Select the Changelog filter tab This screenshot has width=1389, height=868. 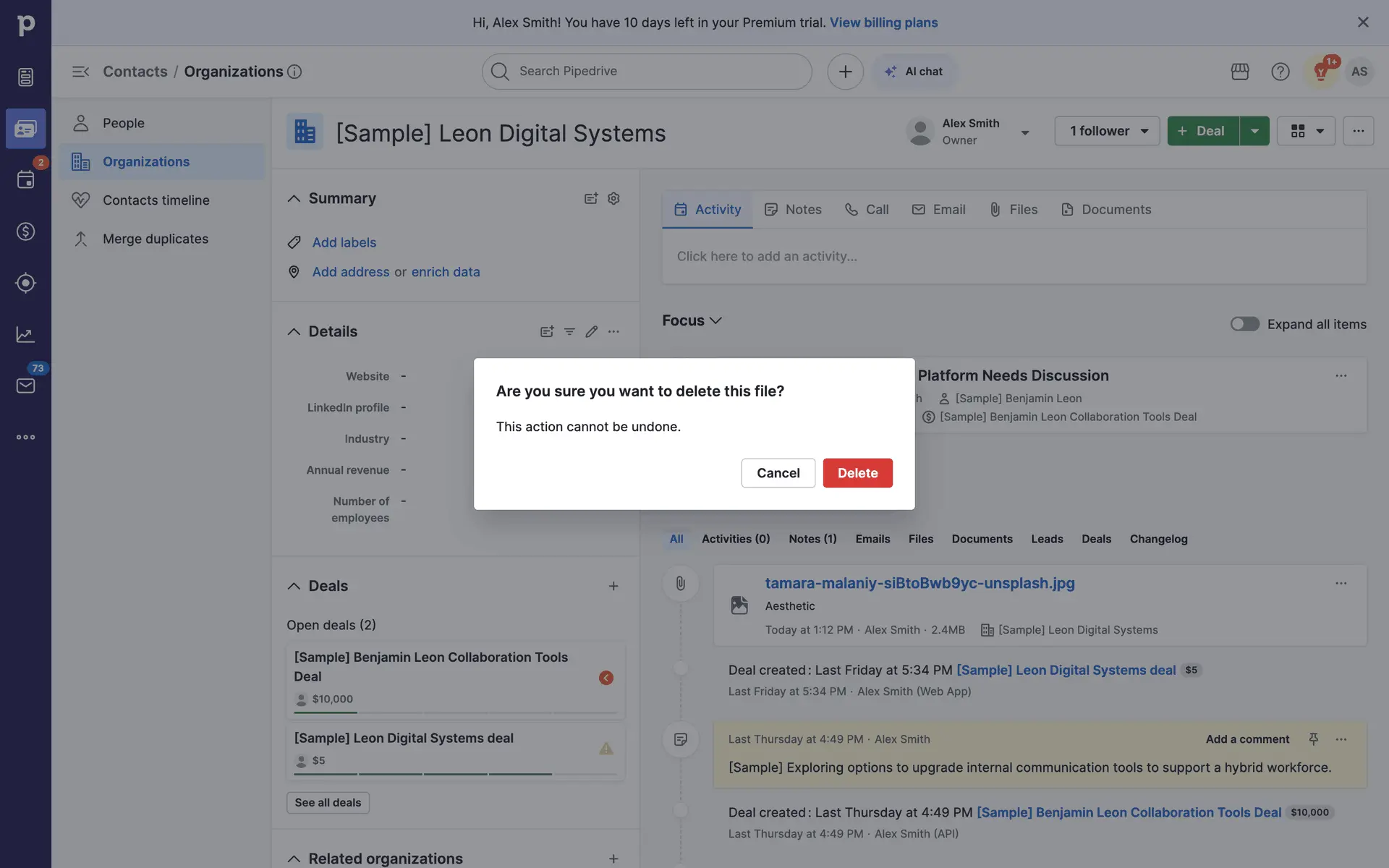tap(1158, 539)
